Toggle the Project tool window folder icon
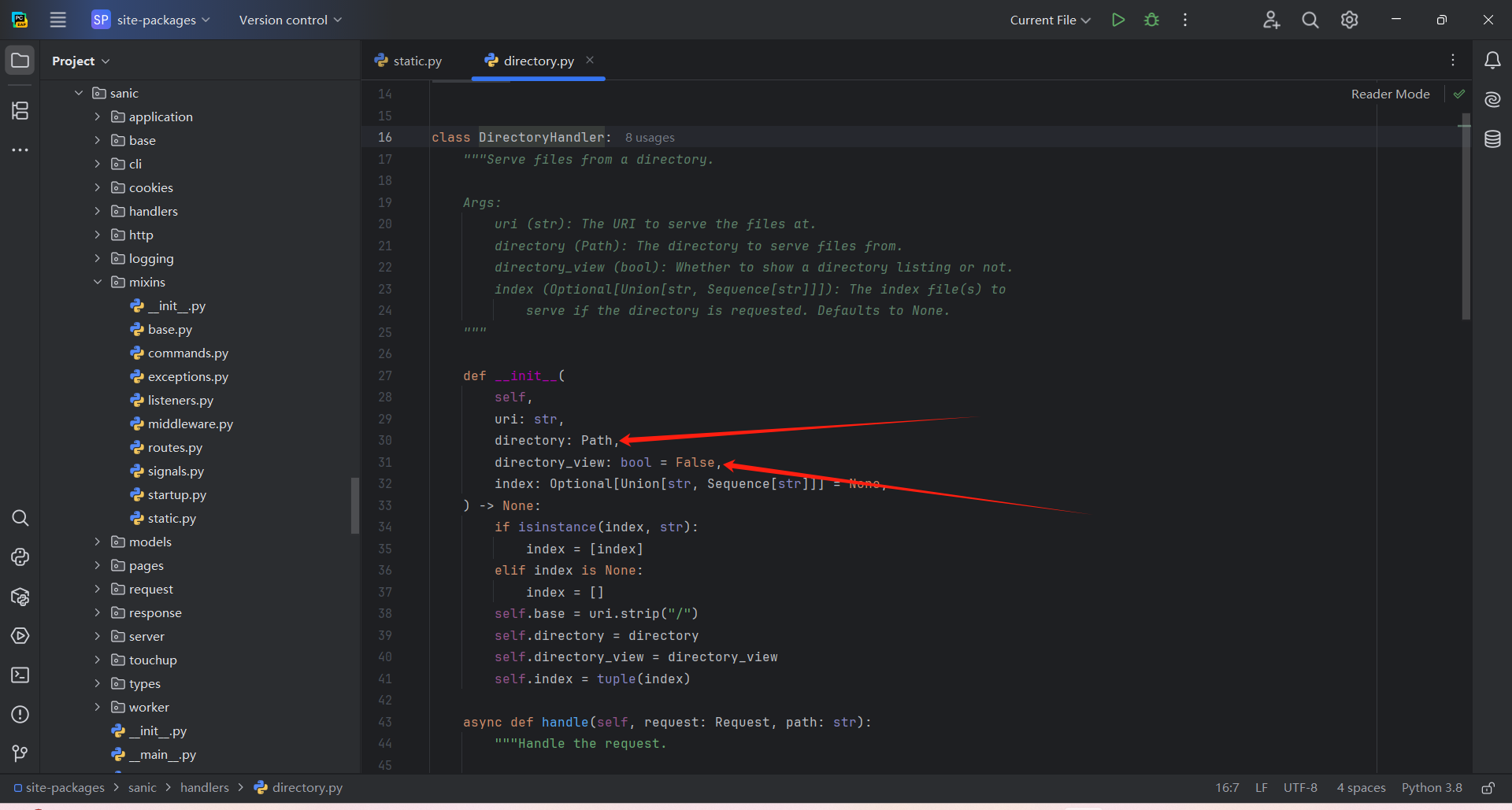Screen dimensions: 1512x810 point(20,61)
